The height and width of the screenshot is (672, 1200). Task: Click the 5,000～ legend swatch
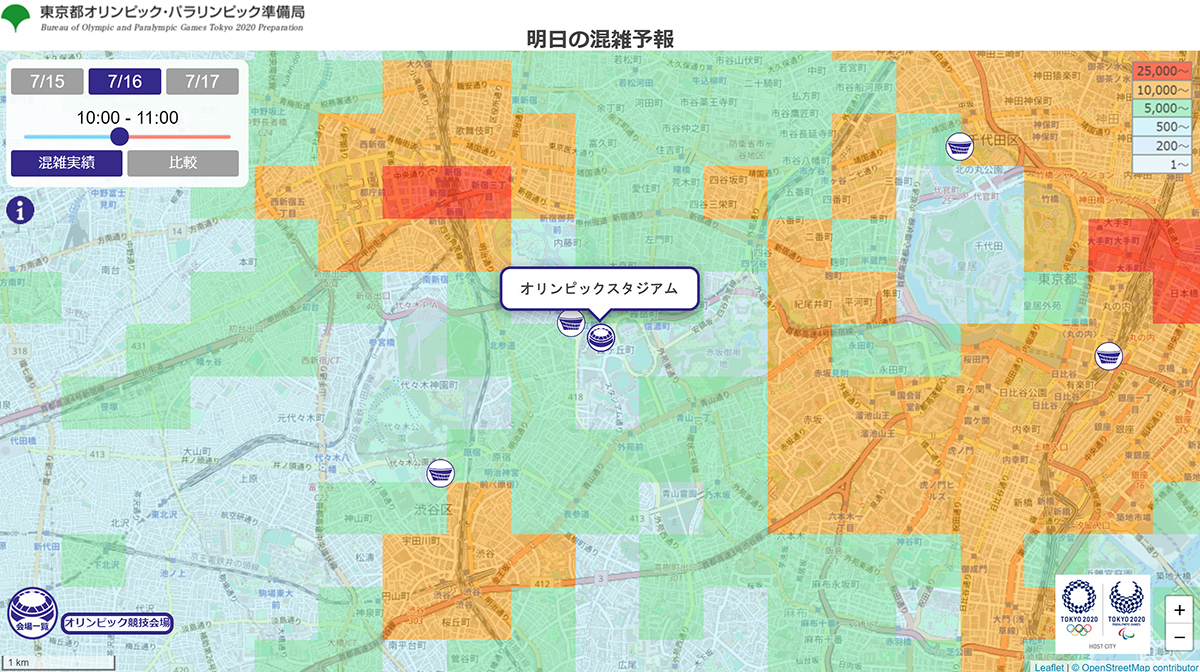(x=1164, y=107)
